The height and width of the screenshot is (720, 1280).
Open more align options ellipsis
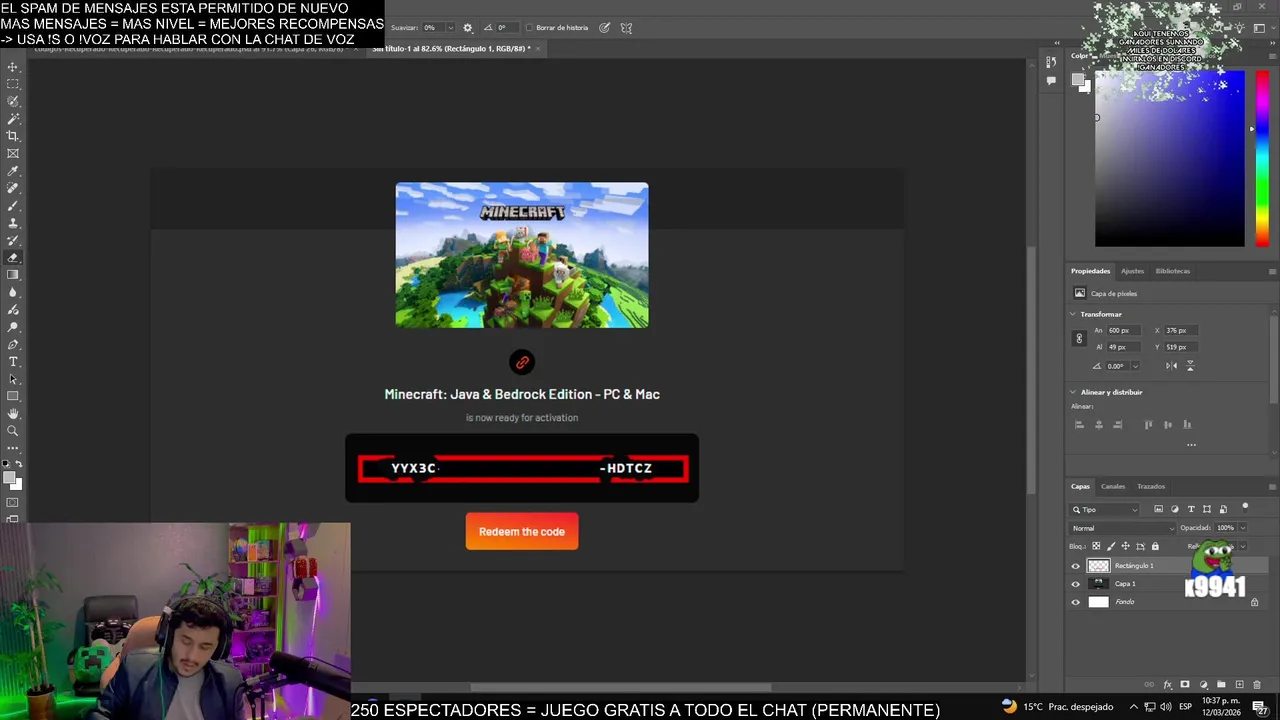pos(1191,445)
